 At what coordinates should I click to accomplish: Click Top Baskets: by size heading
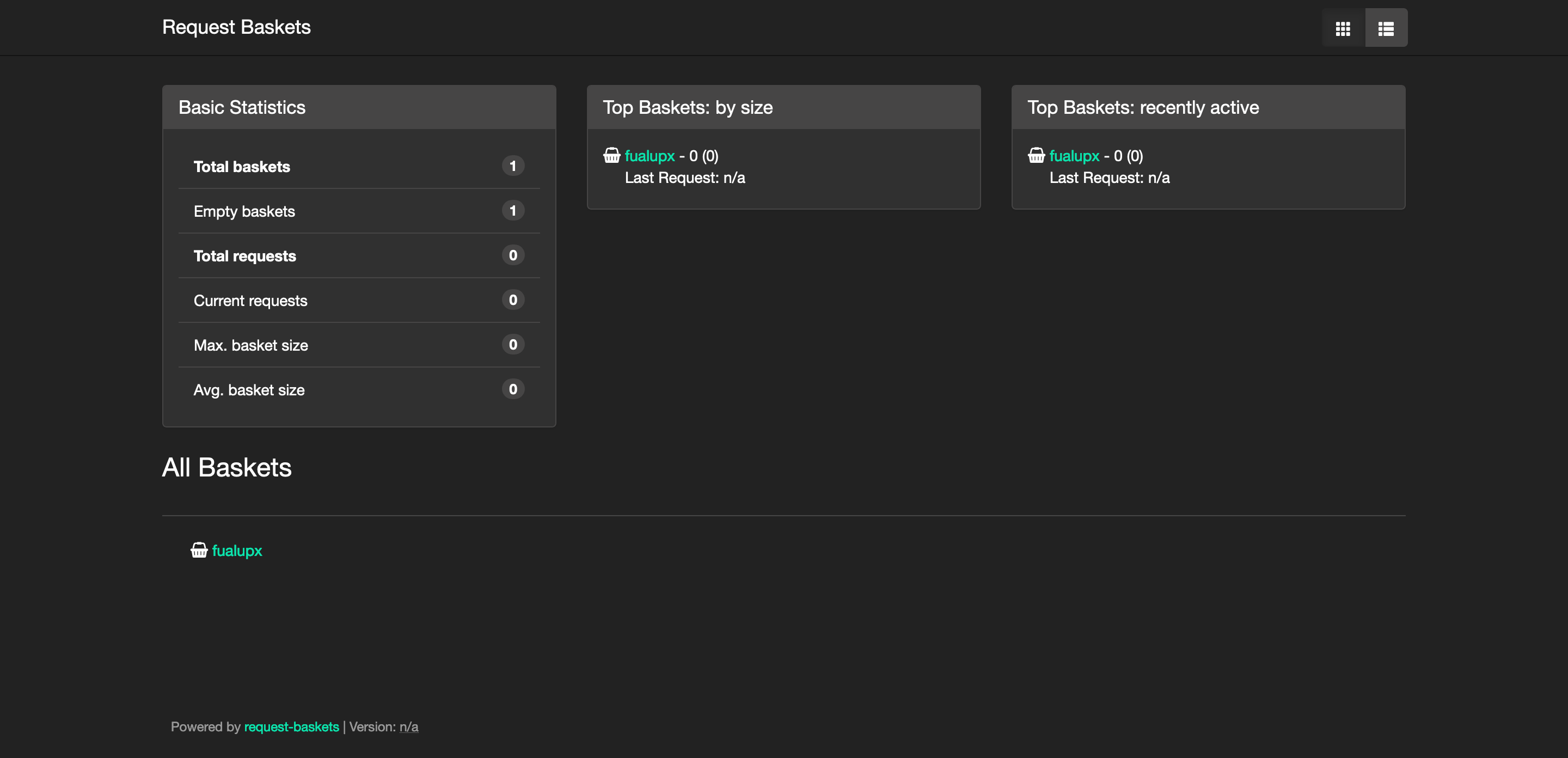point(687,107)
